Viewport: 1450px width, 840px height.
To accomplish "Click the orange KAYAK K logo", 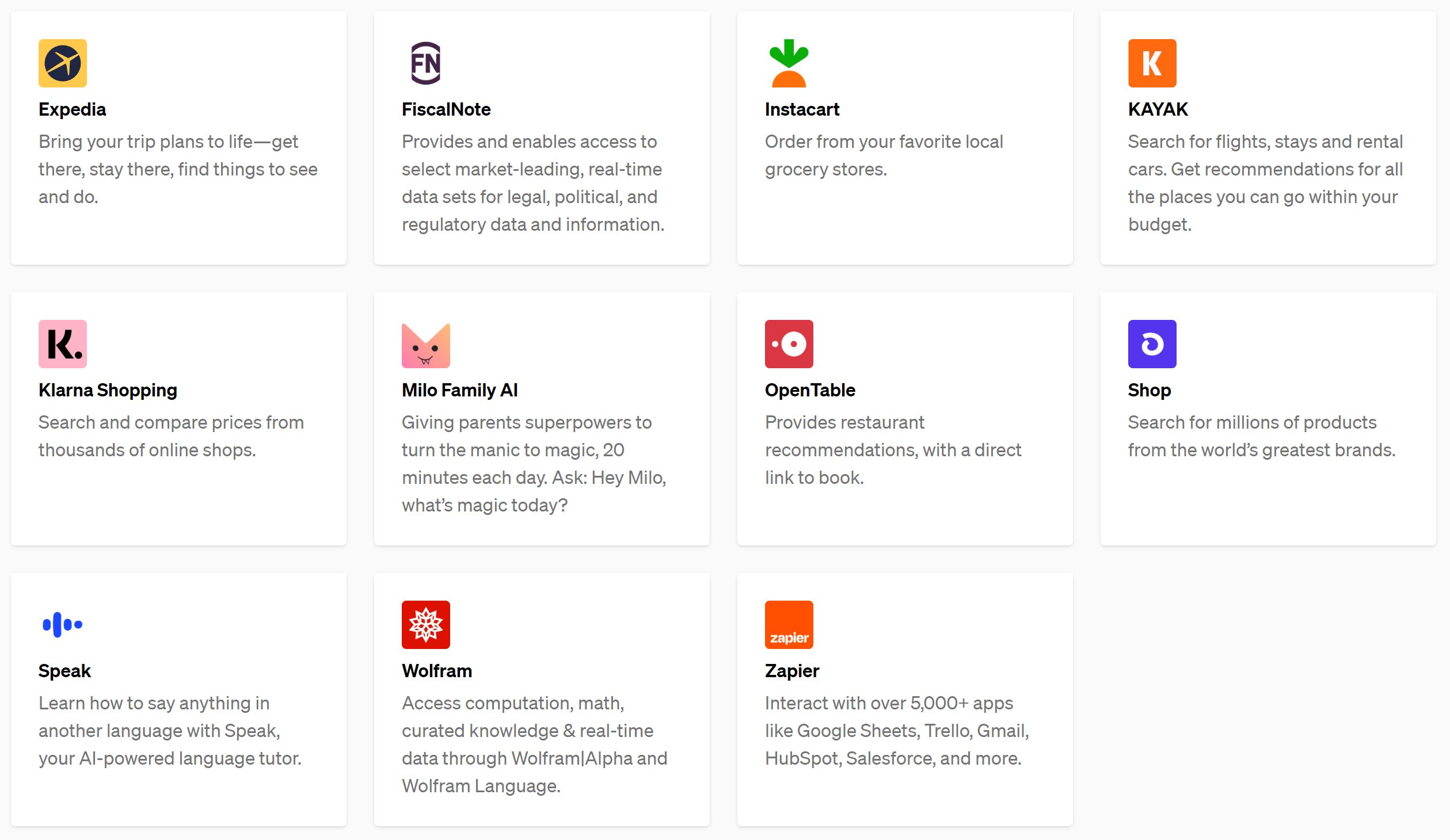I will point(1152,63).
